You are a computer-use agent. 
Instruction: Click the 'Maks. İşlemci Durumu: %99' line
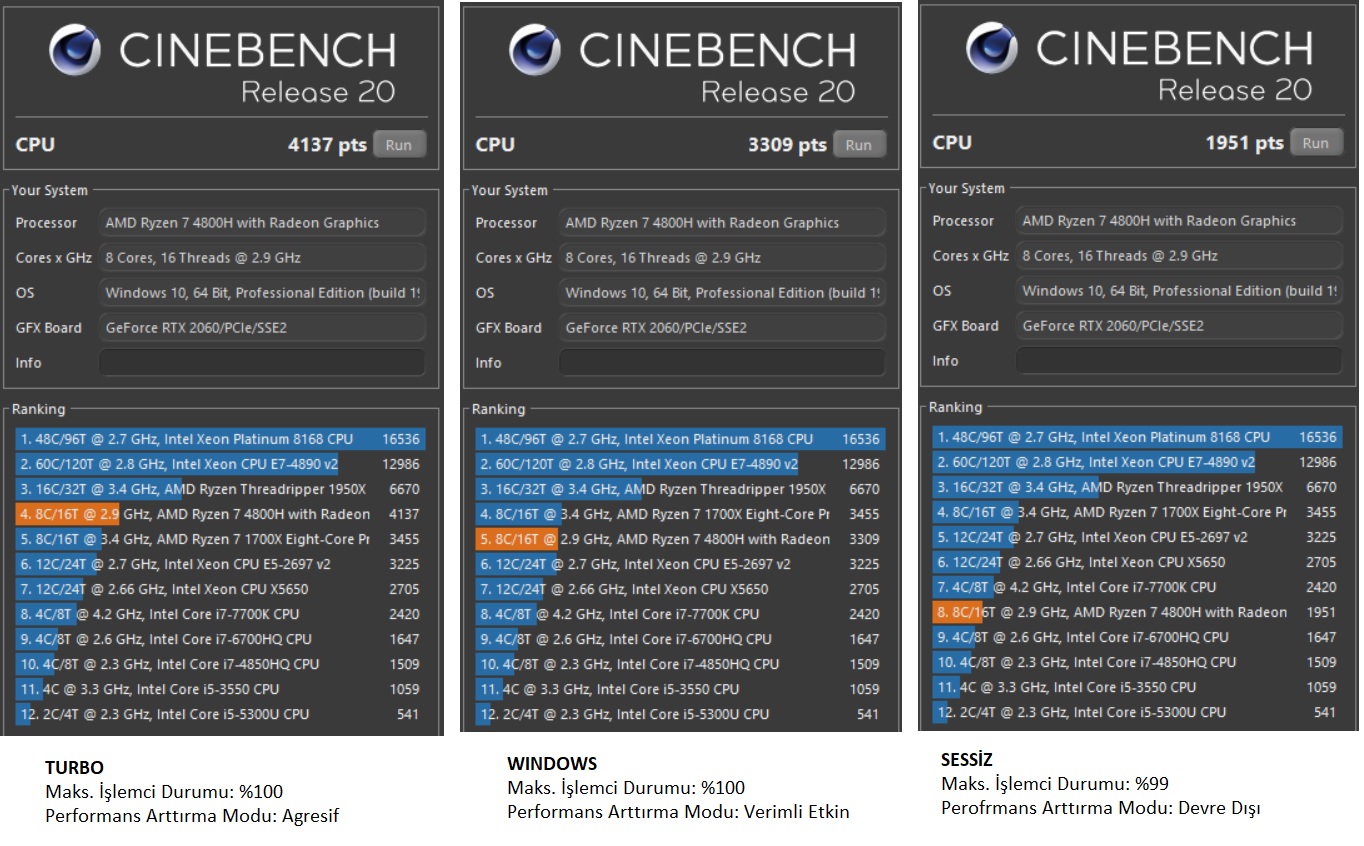click(1056, 784)
